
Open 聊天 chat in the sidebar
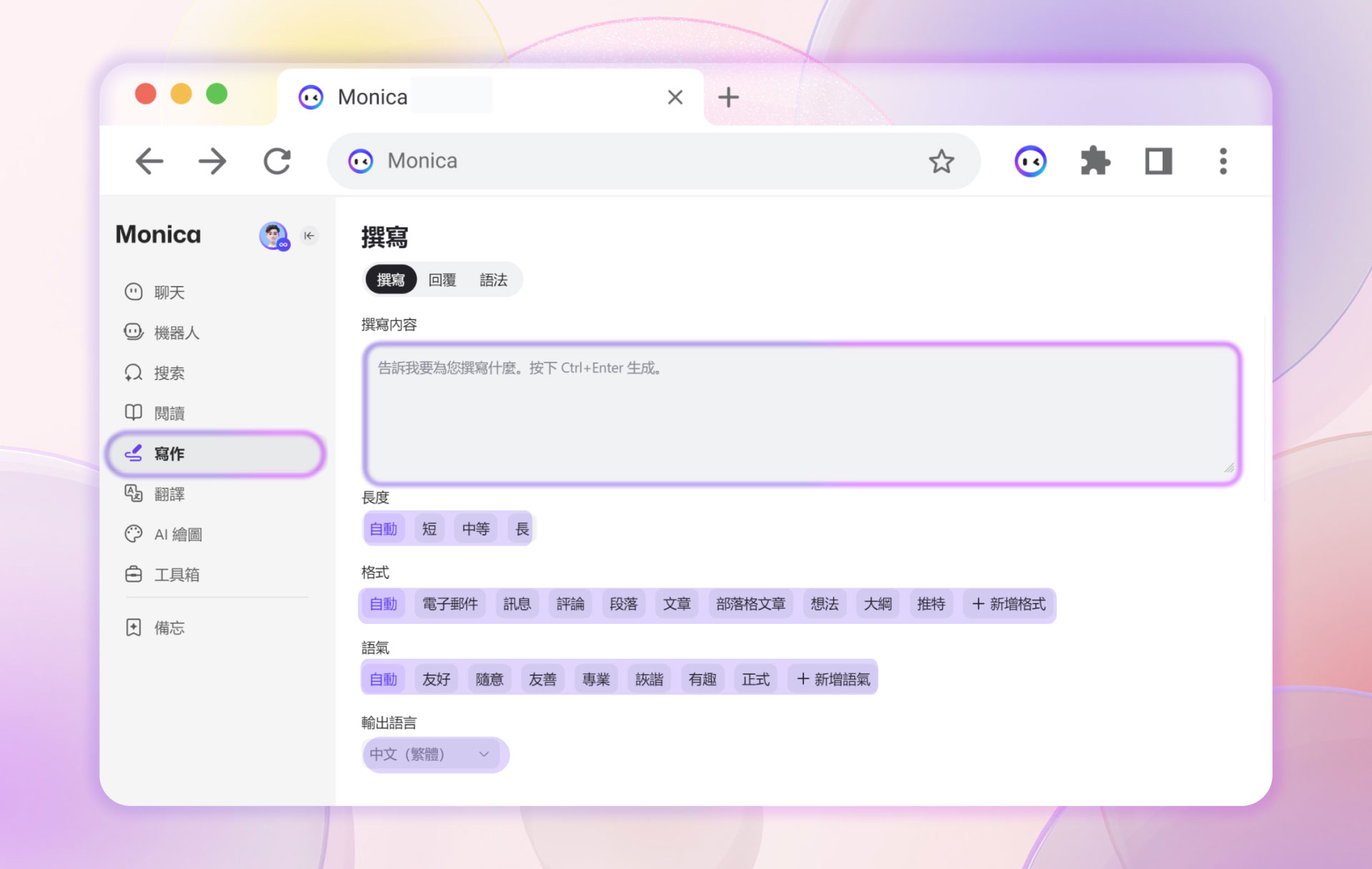(169, 292)
